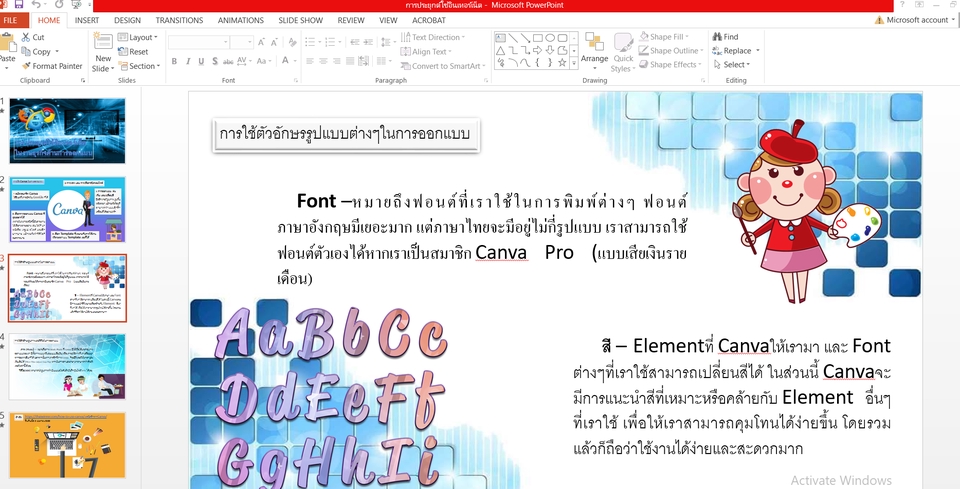Open the FILE tab

click(x=10, y=20)
